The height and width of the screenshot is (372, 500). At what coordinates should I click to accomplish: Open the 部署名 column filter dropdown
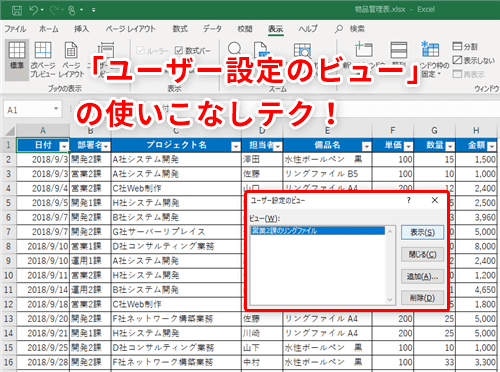click(x=106, y=146)
